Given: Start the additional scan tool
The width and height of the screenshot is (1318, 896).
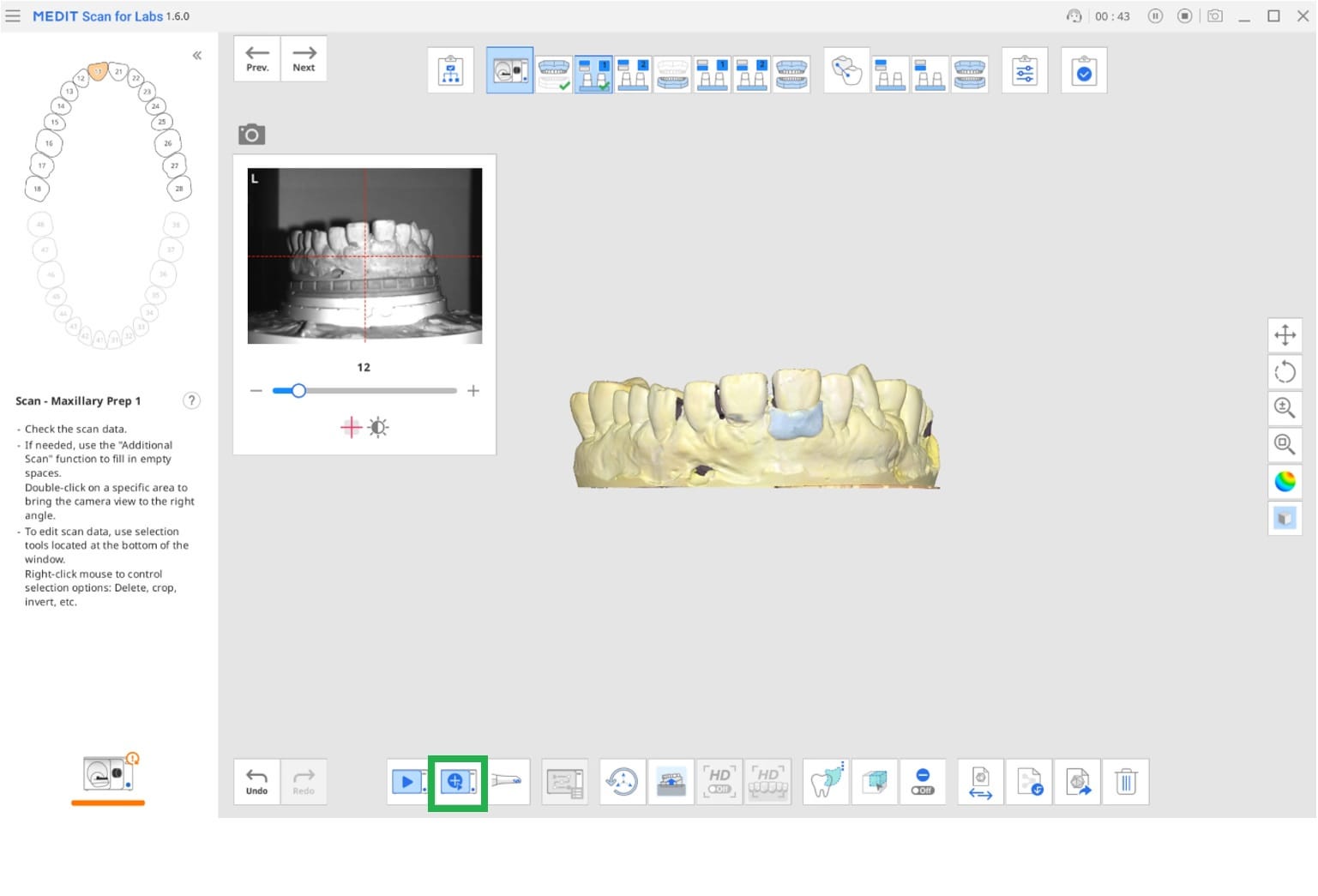Looking at the screenshot, I should [458, 782].
